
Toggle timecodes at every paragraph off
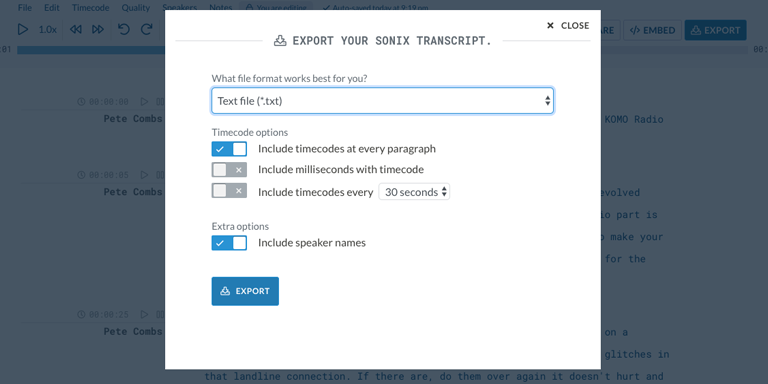coord(229,149)
